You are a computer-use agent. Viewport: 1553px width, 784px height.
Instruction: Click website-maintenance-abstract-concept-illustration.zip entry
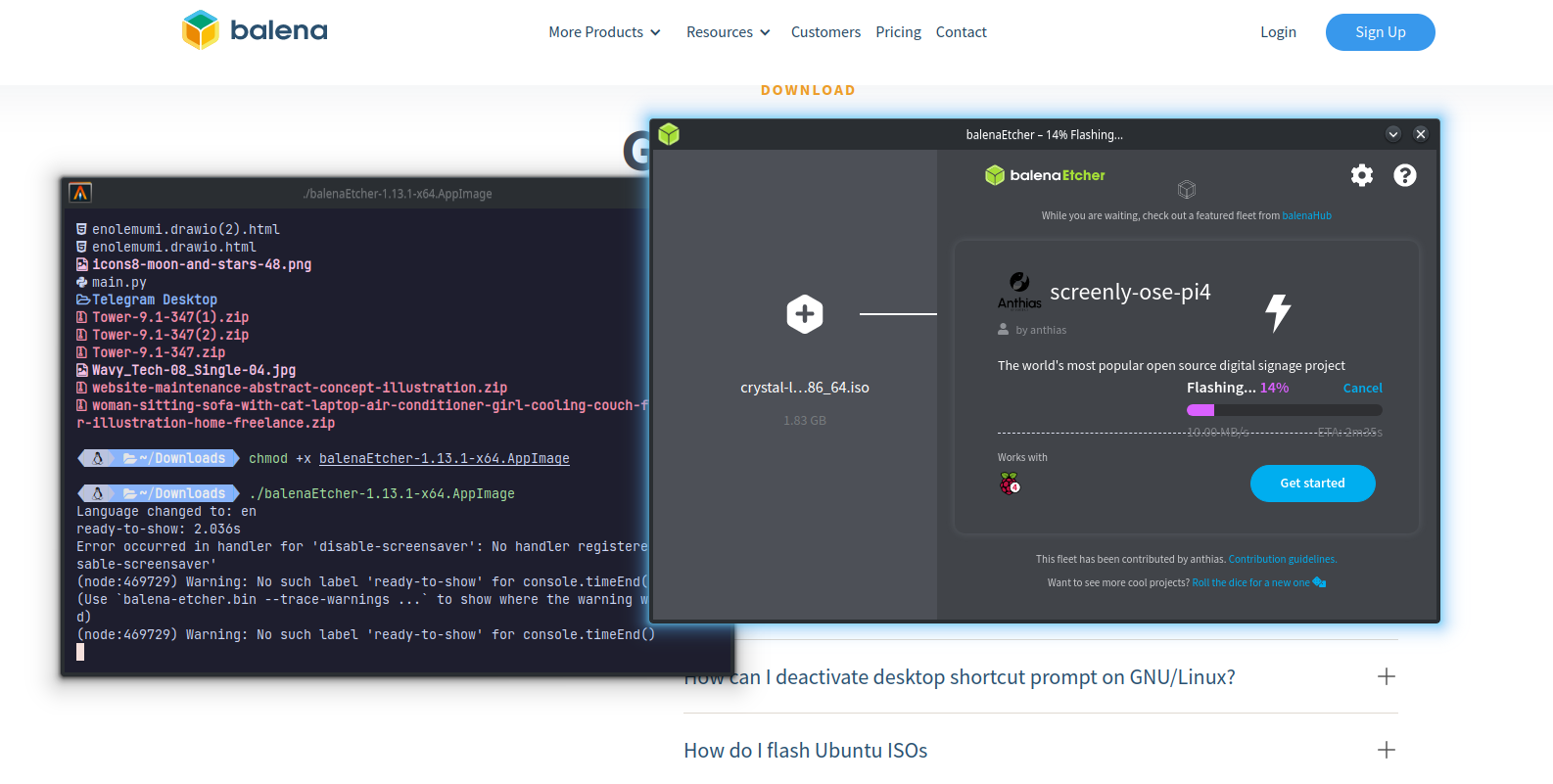coord(300,389)
